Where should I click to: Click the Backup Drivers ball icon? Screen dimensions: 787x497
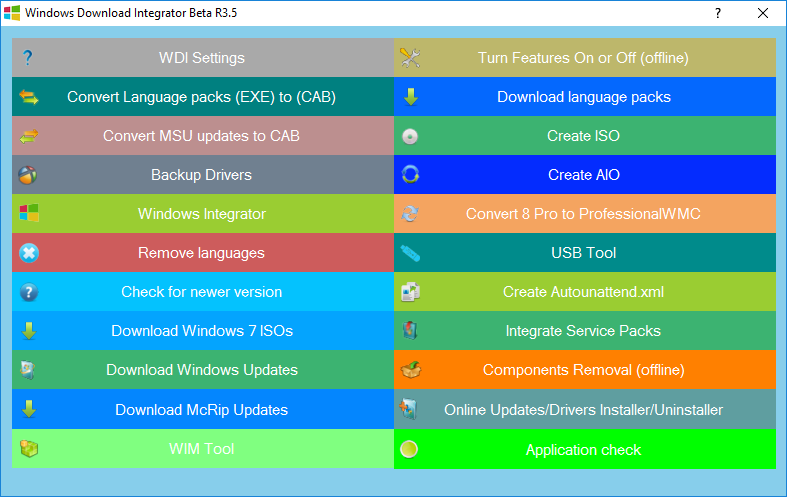point(28,175)
